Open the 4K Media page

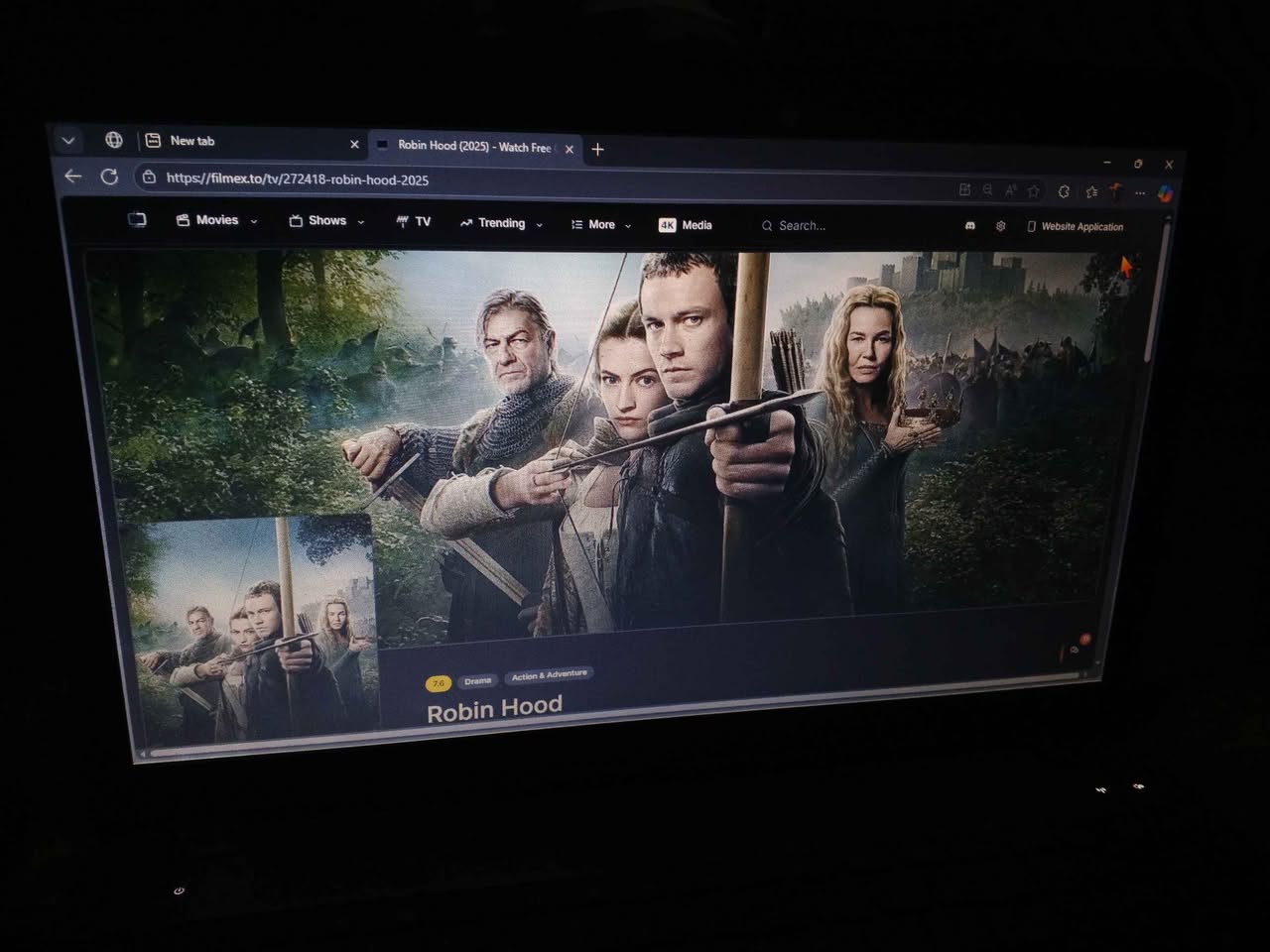[685, 225]
